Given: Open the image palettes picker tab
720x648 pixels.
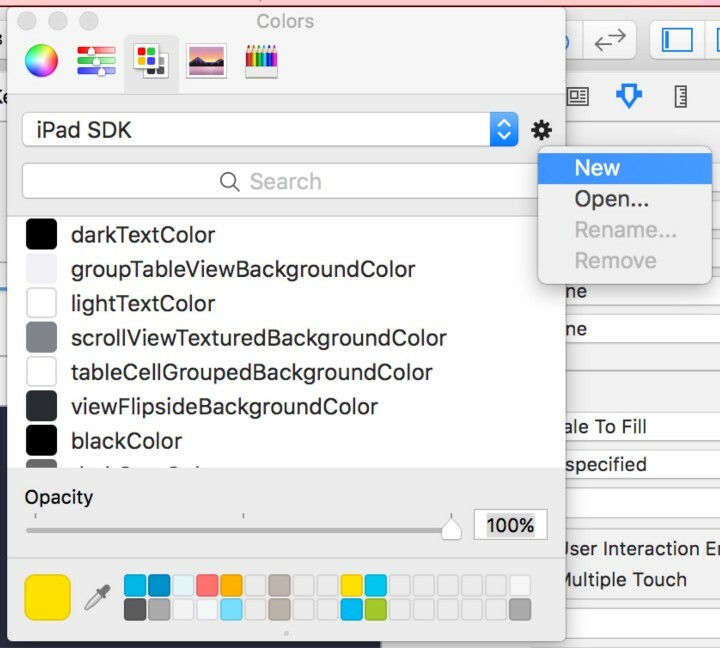Looking at the screenshot, I should tap(206, 62).
